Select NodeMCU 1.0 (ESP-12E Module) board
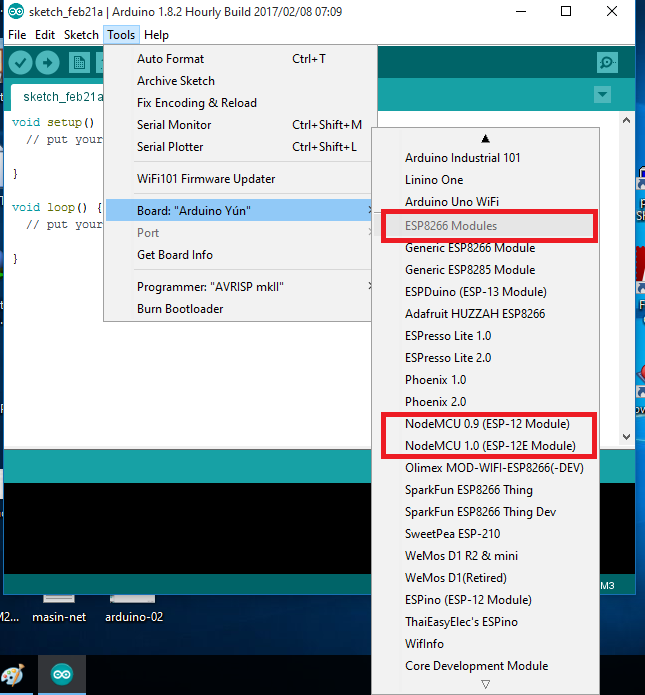 pyautogui.click(x=485, y=446)
